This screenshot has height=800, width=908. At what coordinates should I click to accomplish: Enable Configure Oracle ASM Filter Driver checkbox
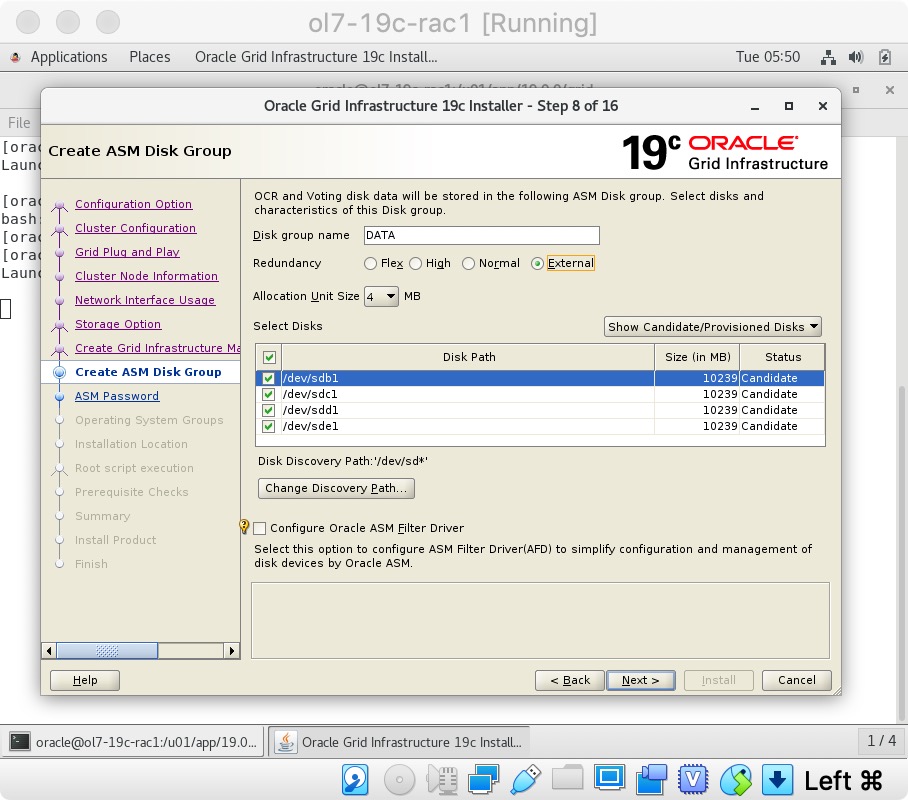[x=259, y=528]
